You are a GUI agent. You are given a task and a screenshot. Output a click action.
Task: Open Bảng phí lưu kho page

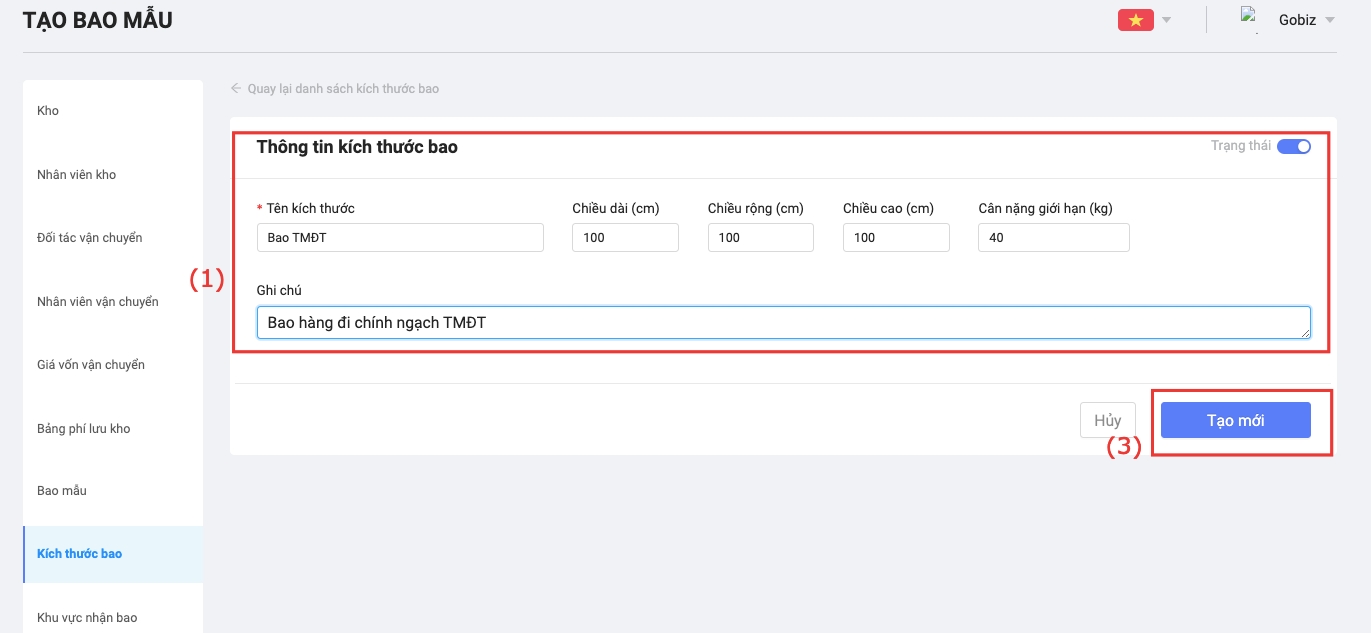[83, 429]
